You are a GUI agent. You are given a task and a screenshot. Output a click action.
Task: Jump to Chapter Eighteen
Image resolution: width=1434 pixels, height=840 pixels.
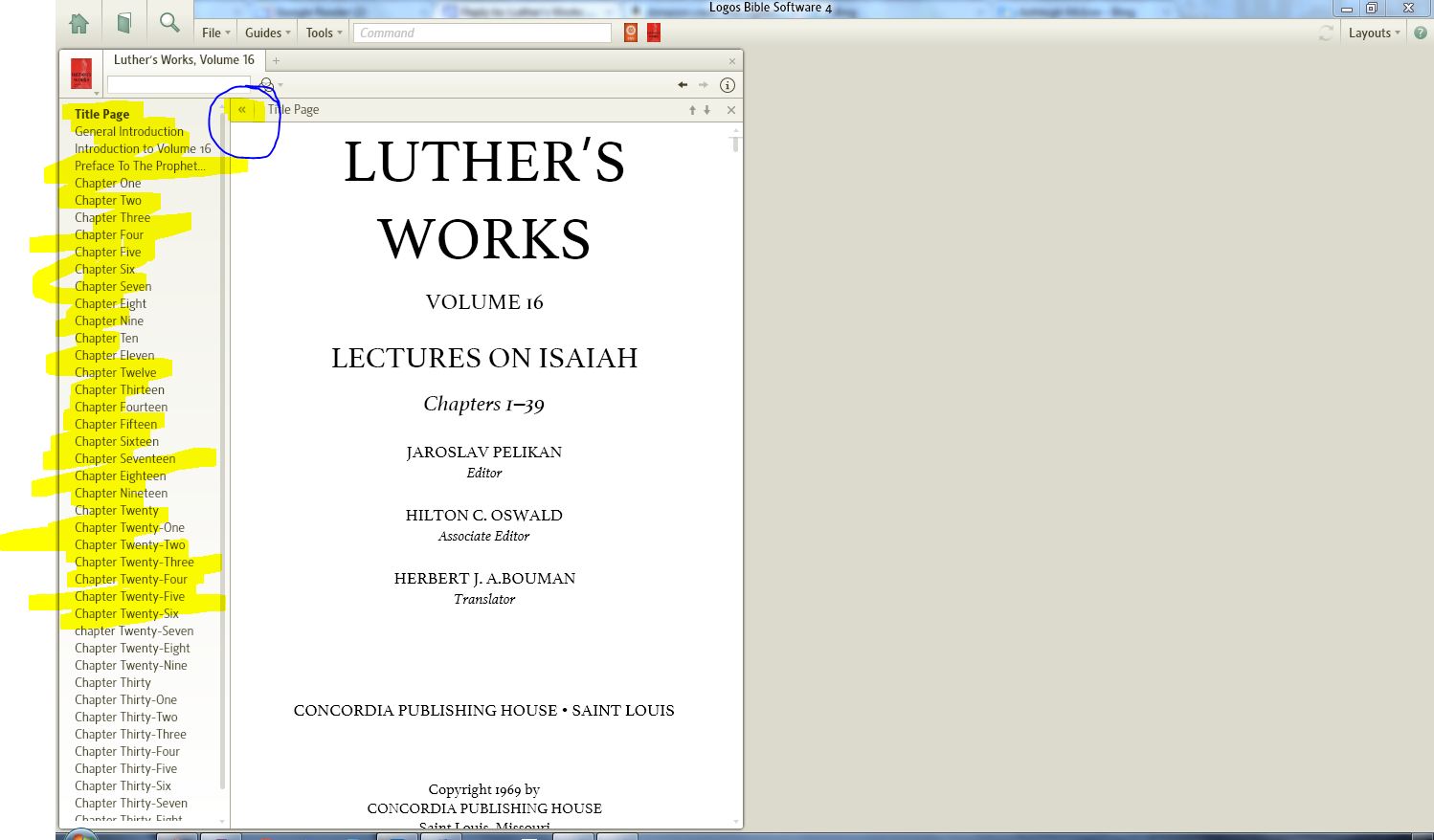[x=120, y=475]
